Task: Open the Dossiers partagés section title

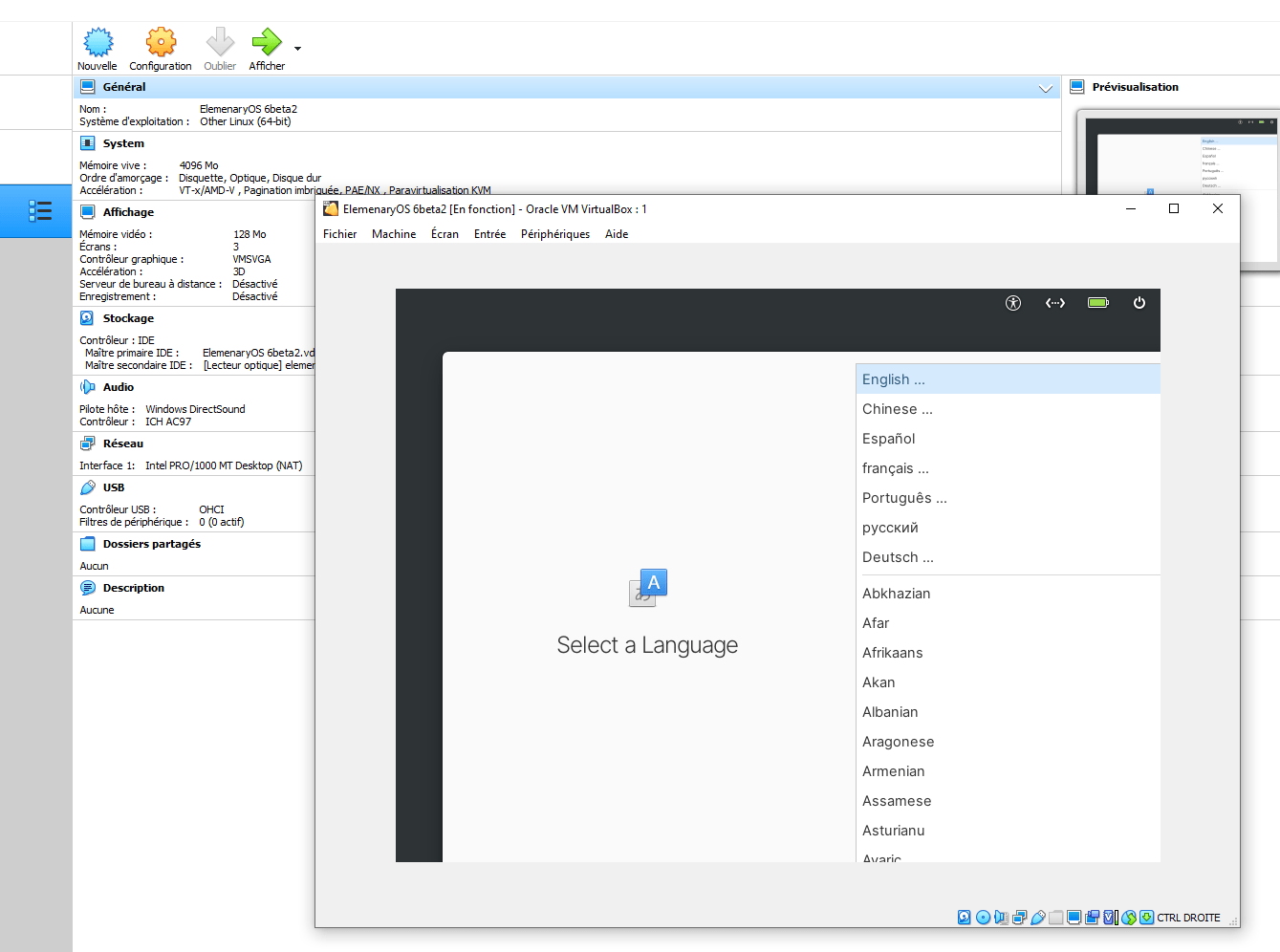Action: coord(152,544)
